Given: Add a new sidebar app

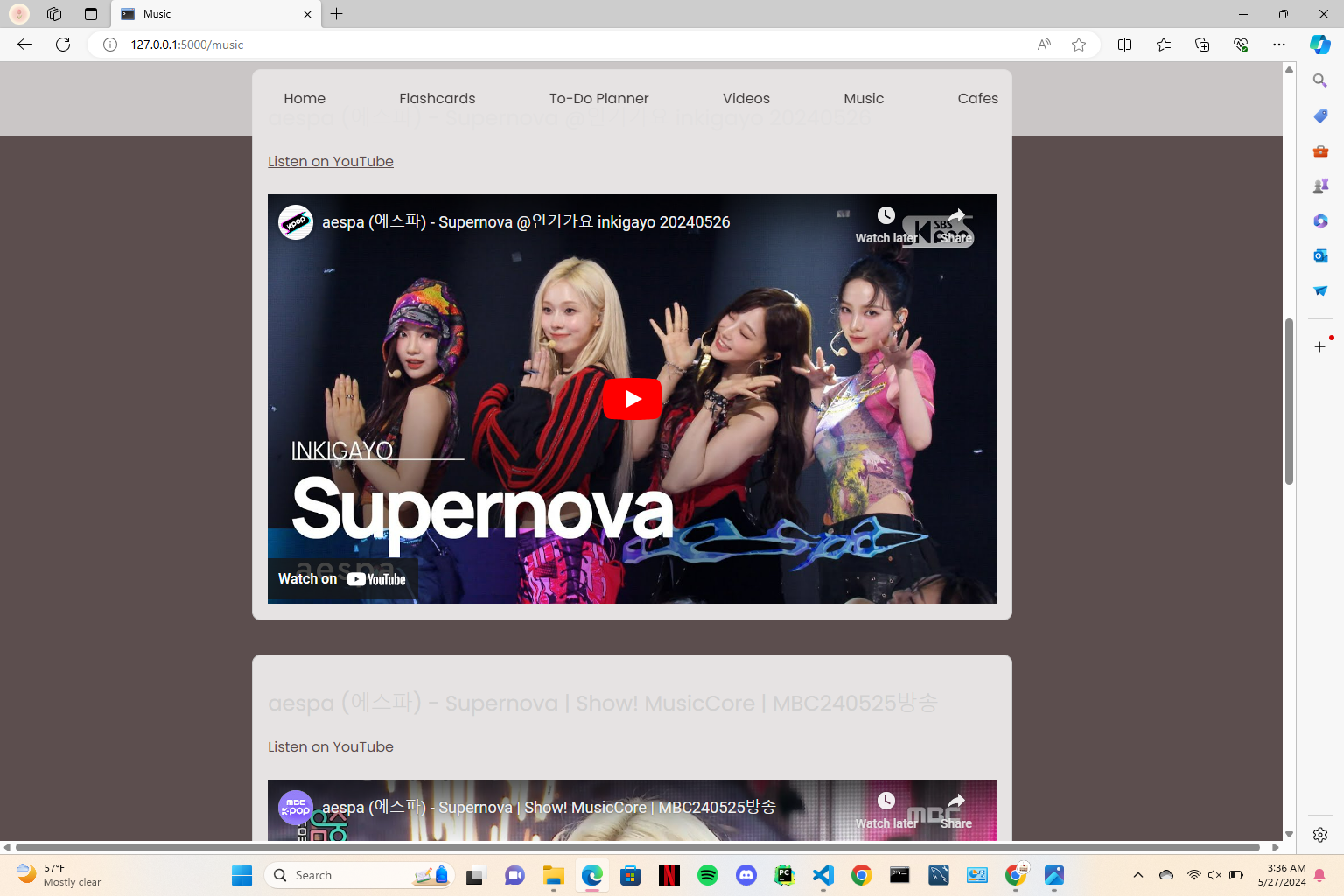Looking at the screenshot, I should pyautogui.click(x=1320, y=347).
